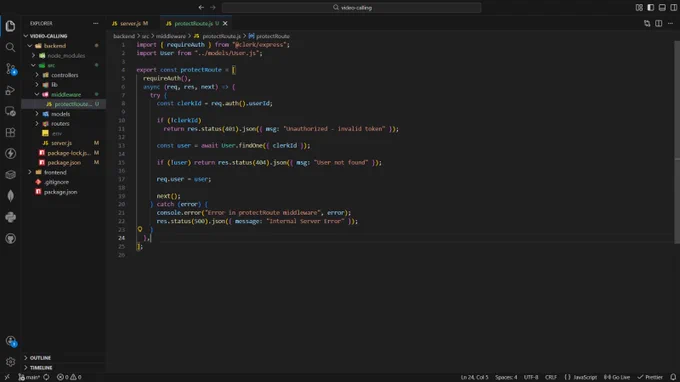Collapse the src folder
Image resolution: width=680 pixels, height=382 pixels.
coord(33,65)
